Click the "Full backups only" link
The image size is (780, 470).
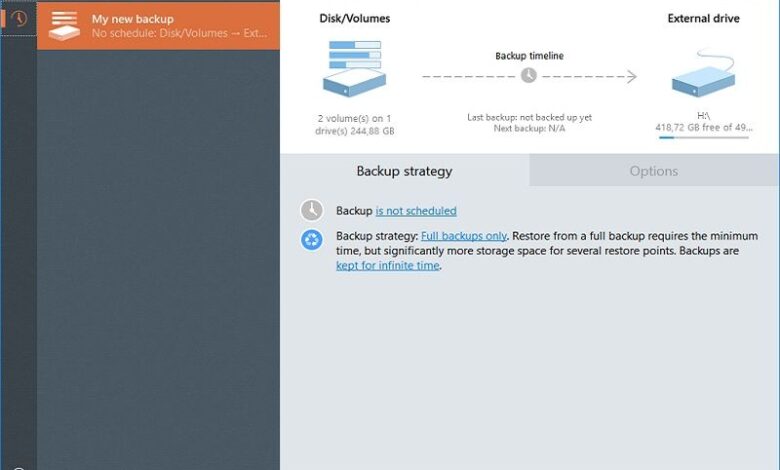pos(463,236)
